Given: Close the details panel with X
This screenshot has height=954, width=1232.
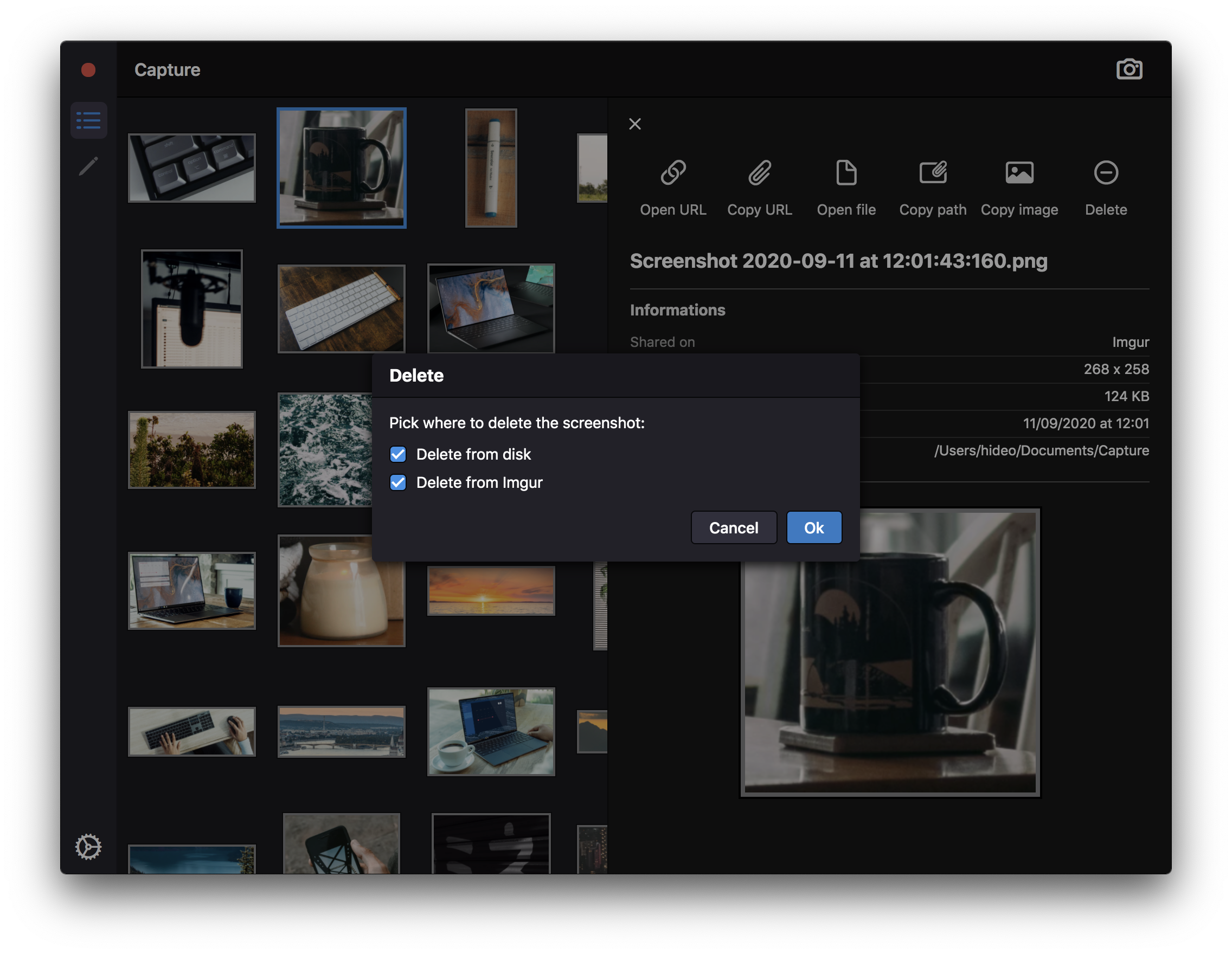Looking at the screenshot, I should coord(634,124).
